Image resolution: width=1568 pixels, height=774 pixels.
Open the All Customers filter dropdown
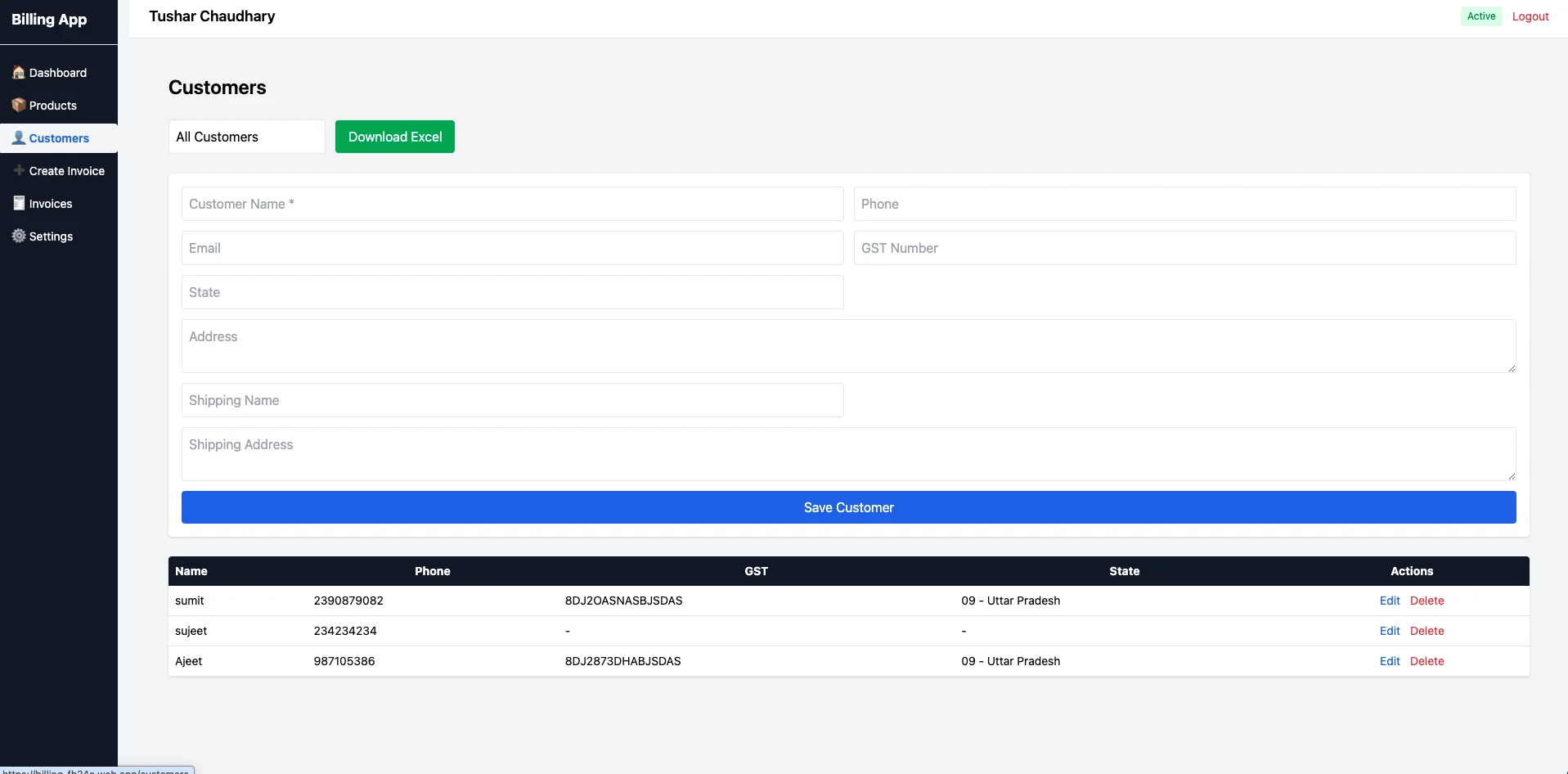coord(245,137)
